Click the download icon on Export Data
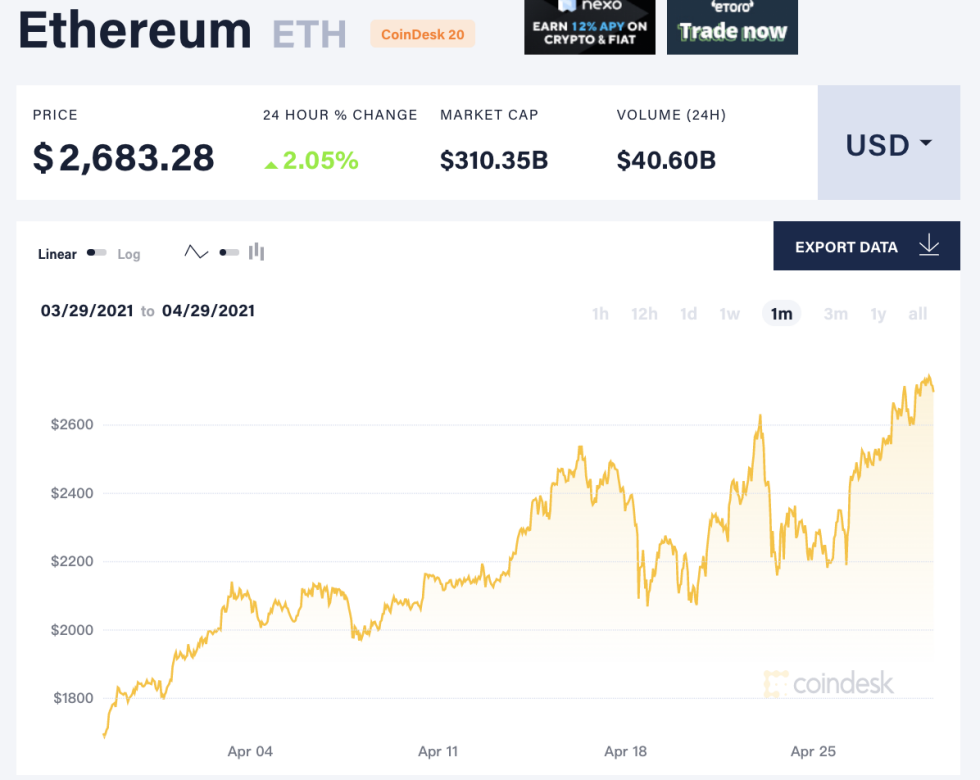The image size is (980, 780). click(x=929, y=245)
